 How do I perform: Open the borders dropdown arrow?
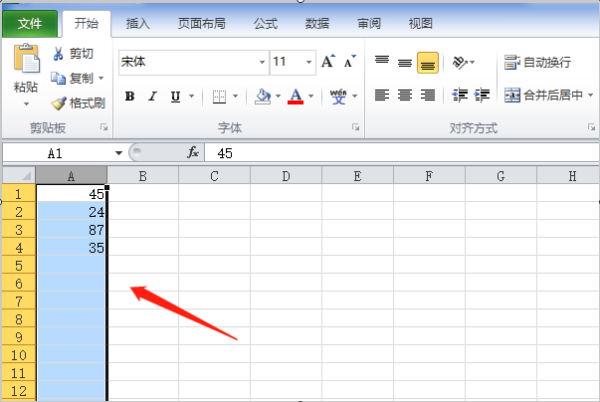235,96
